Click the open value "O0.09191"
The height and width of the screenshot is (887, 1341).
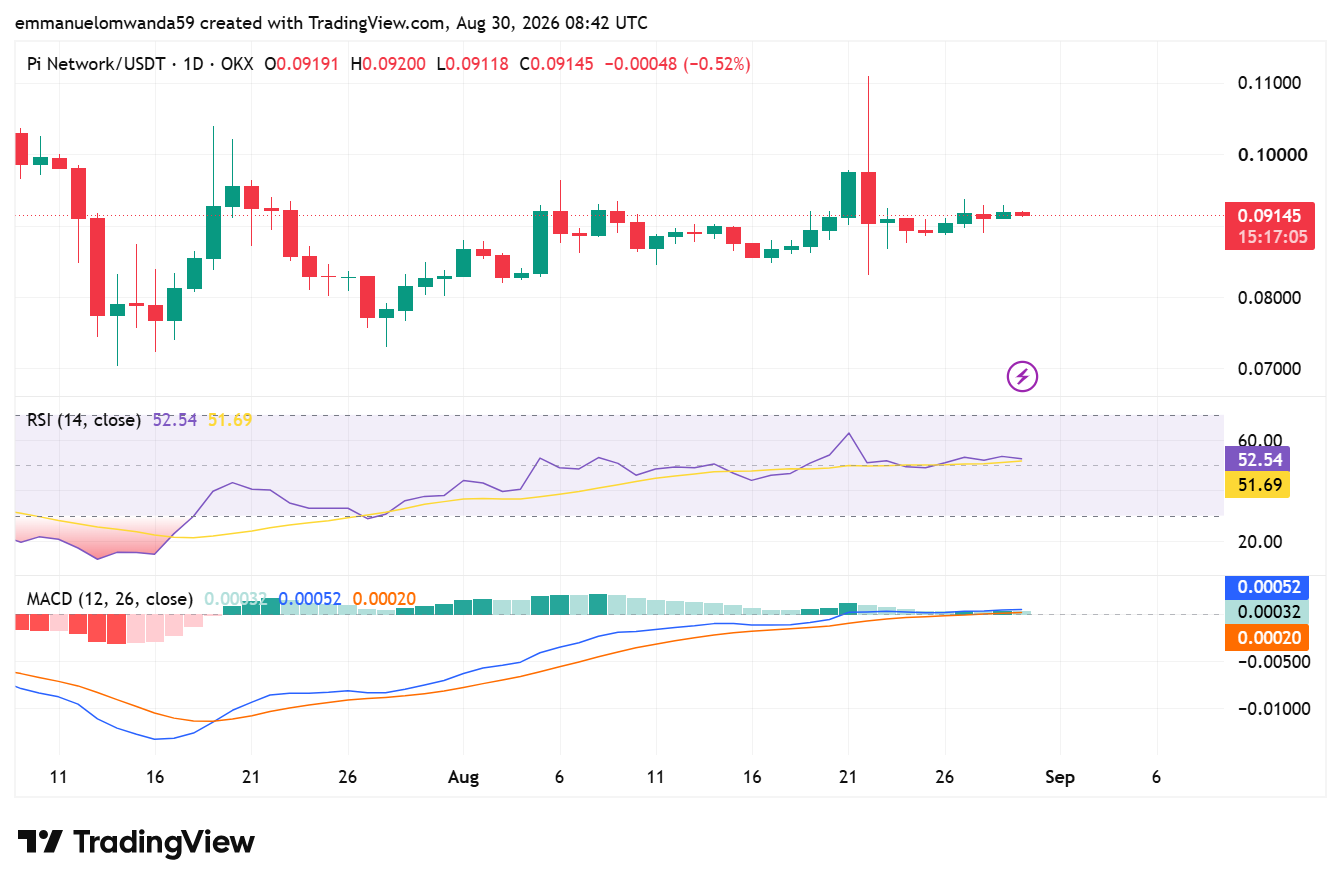pos(301,64)
